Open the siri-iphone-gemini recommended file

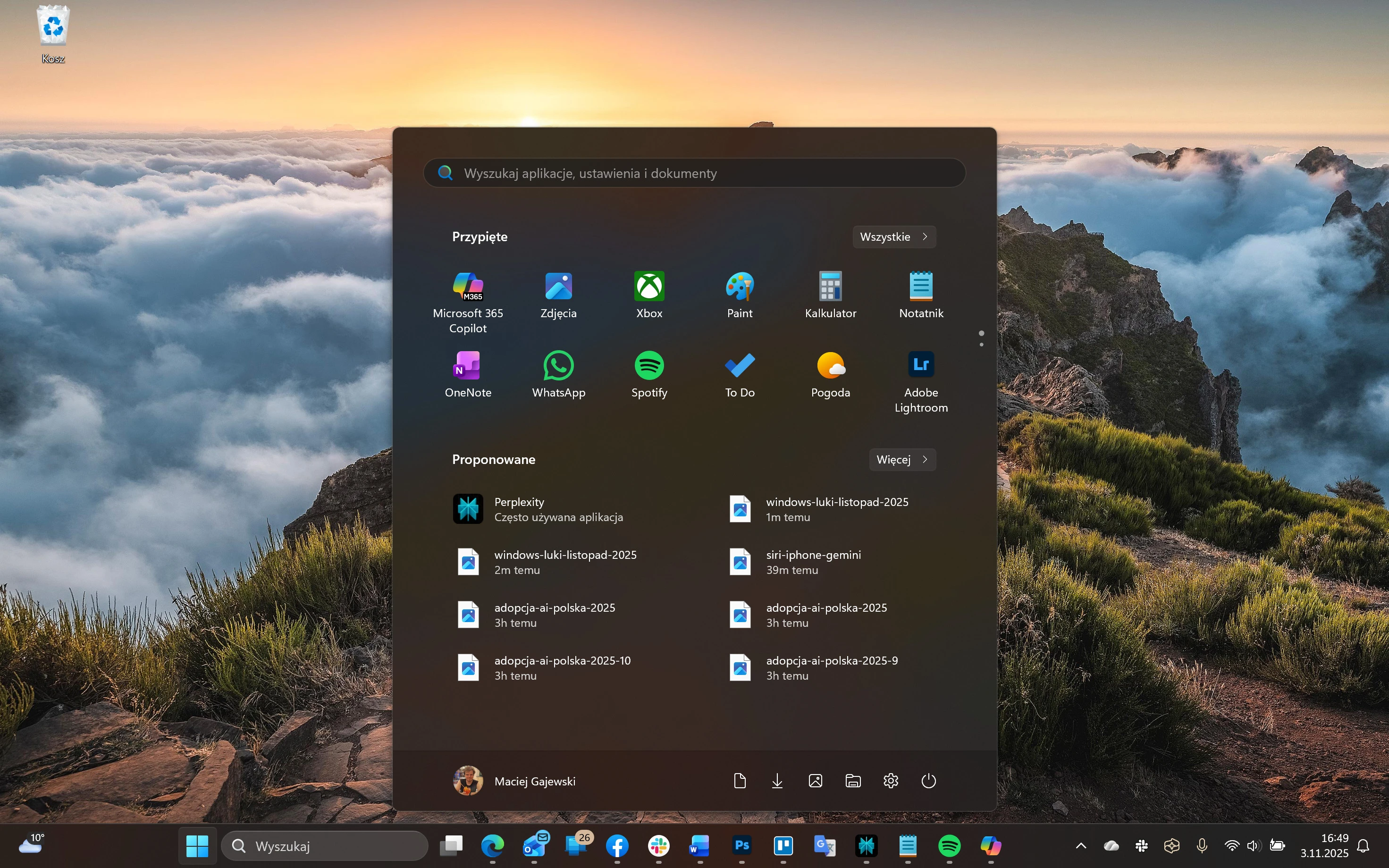pyautogui.click(x=813, y=562)
